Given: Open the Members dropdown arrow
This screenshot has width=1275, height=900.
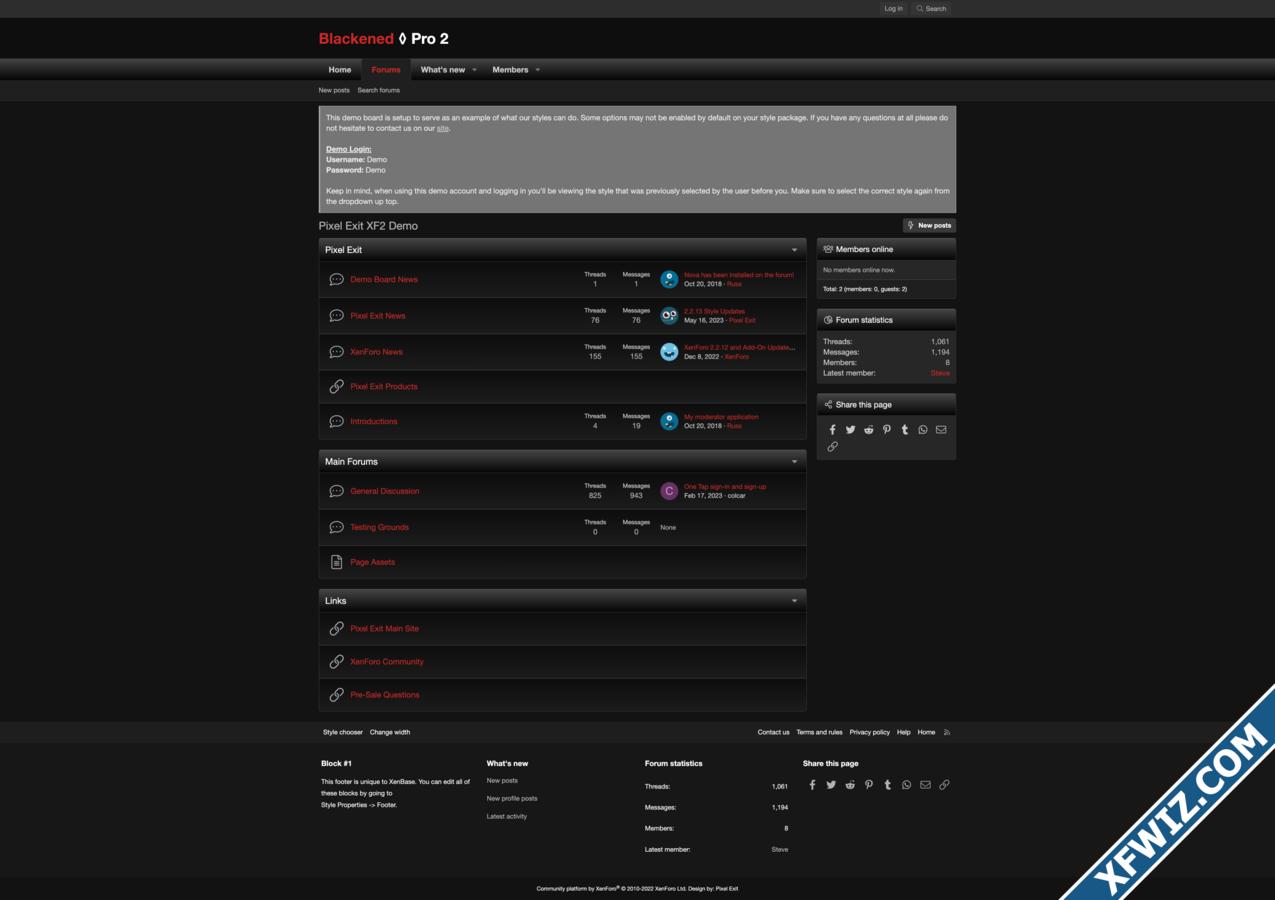Looking at the screenshot, I should 537,70.
